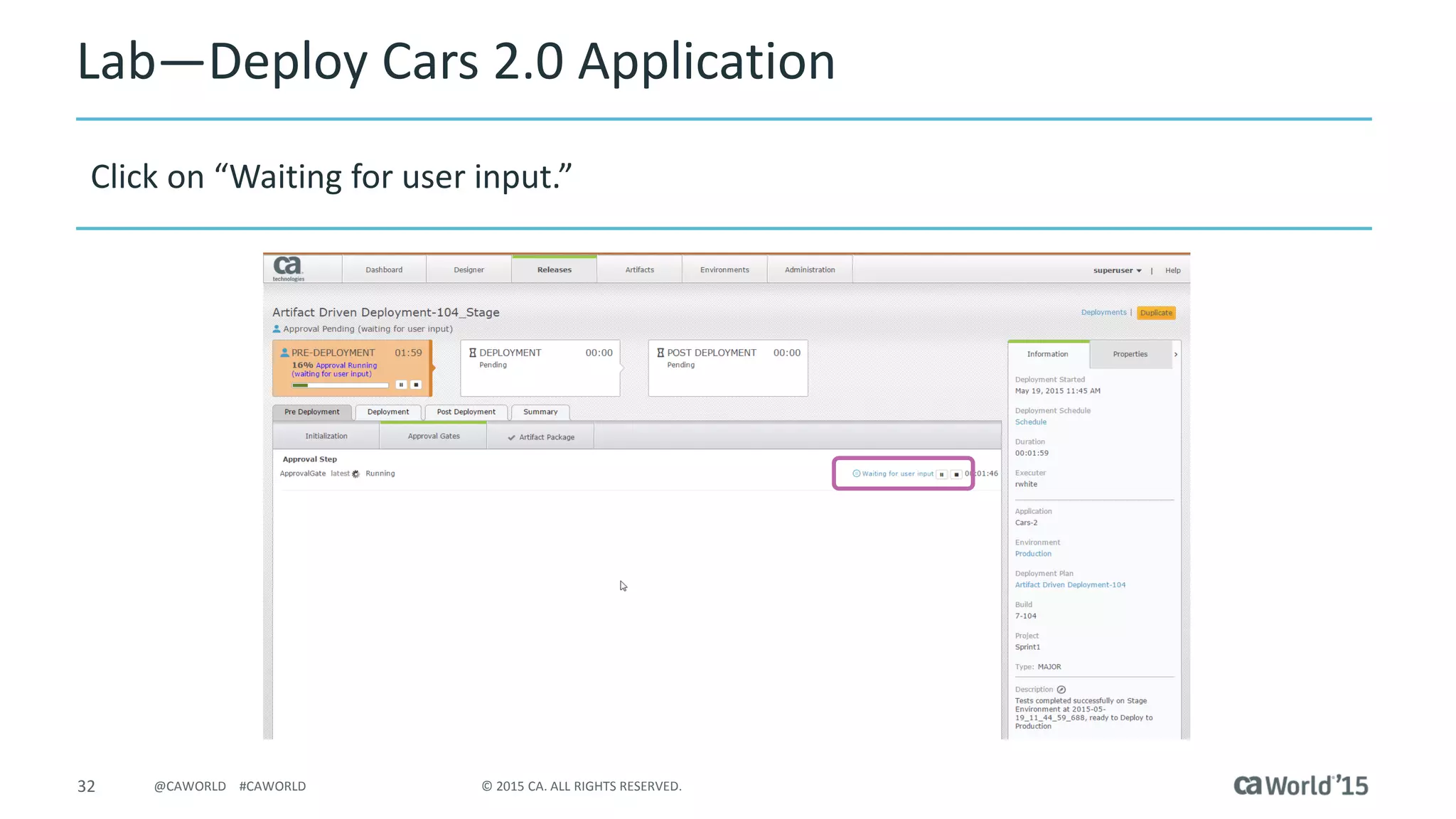Stop the Pre-Deployment stage
The image size is (1456, 819).
pyautogui.click(x=416, y=385)
